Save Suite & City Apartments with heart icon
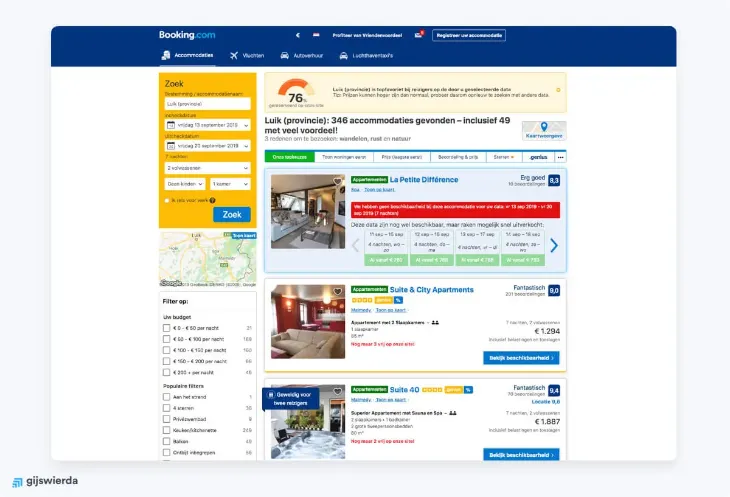The width and height of the screenshot is (730, 497). [338, 292]
